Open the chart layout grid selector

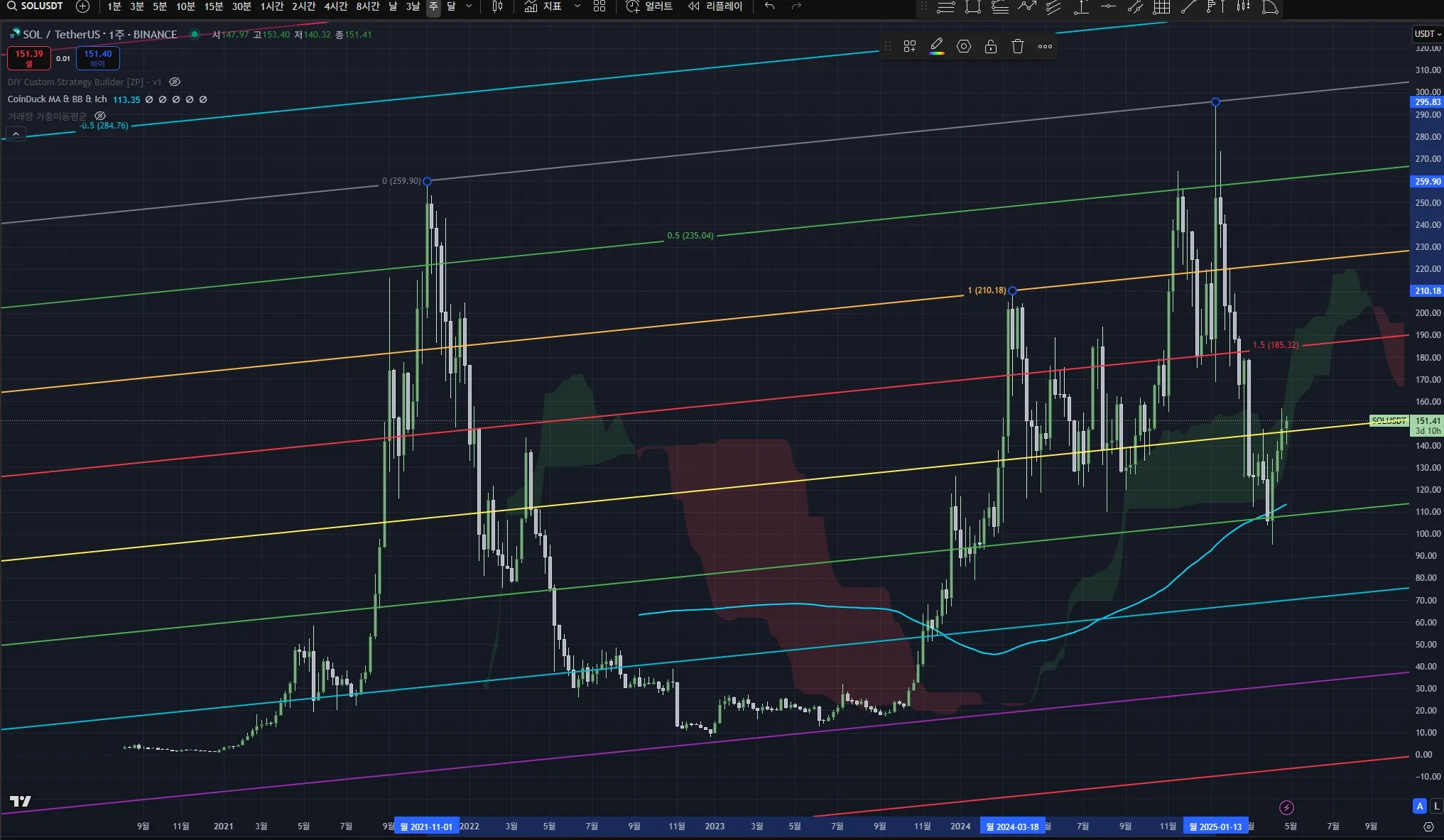pos(599,6)
